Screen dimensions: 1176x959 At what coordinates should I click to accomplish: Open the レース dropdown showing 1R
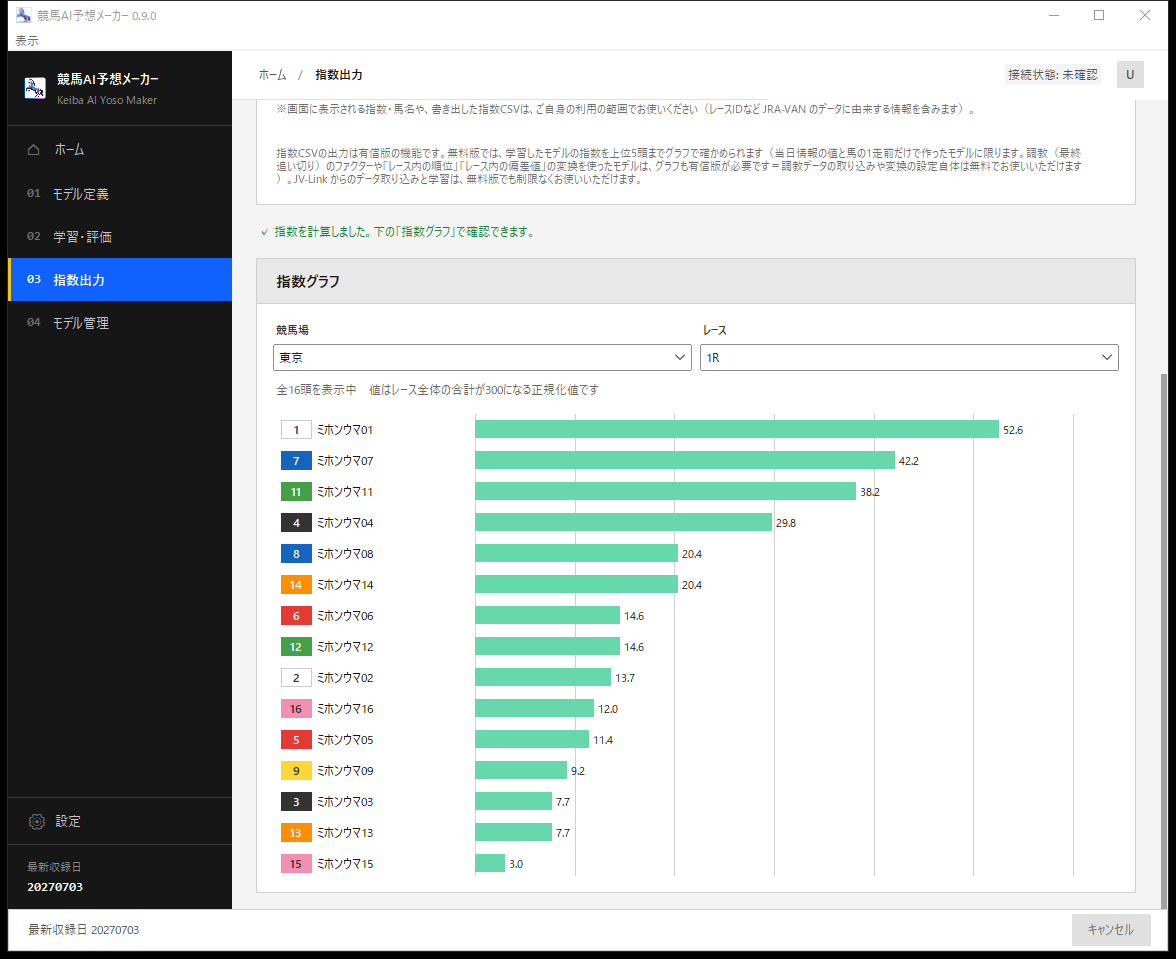point(909,358)
